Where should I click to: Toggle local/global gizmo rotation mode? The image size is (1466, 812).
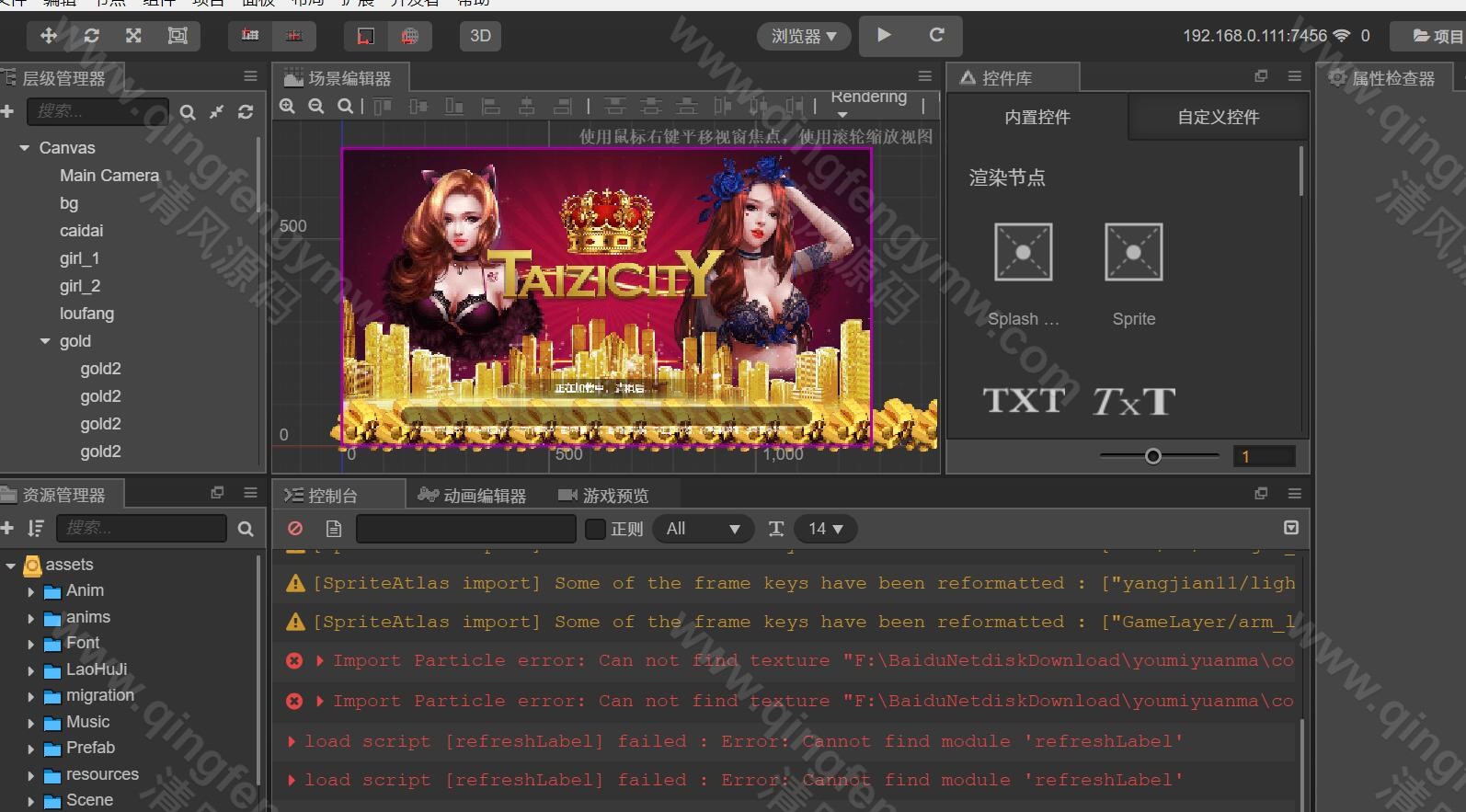pyautogui.click(x=294, y=36)
